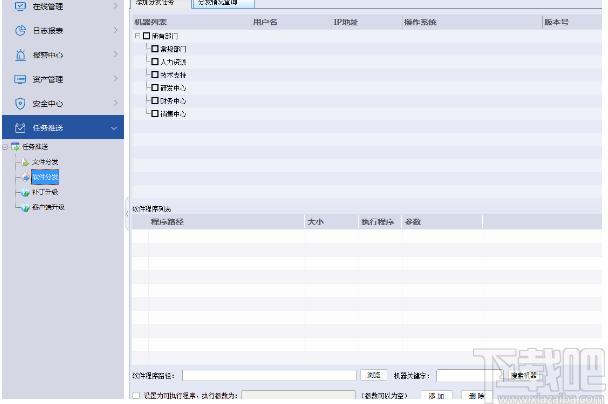Expand the 报警中心 chevron

(116, 54)
